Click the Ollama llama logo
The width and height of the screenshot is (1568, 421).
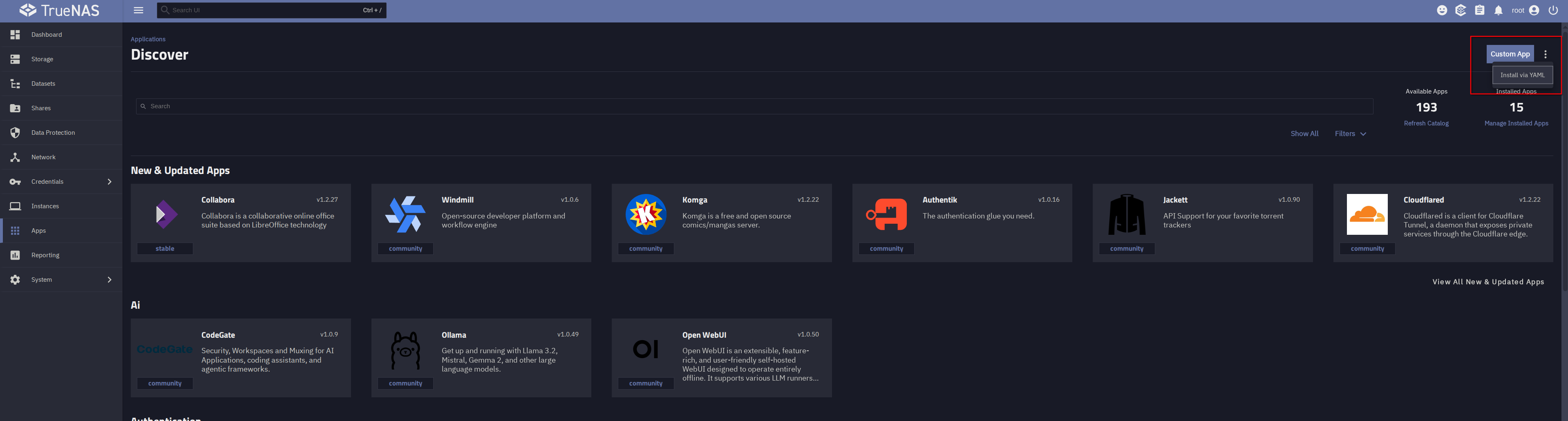point(405,350)
